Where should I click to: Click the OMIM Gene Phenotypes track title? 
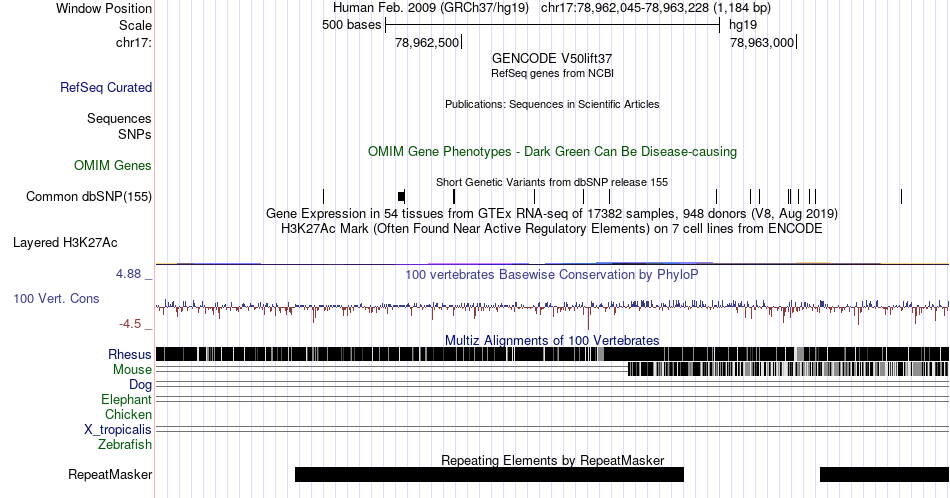click(x=552, y=151)
